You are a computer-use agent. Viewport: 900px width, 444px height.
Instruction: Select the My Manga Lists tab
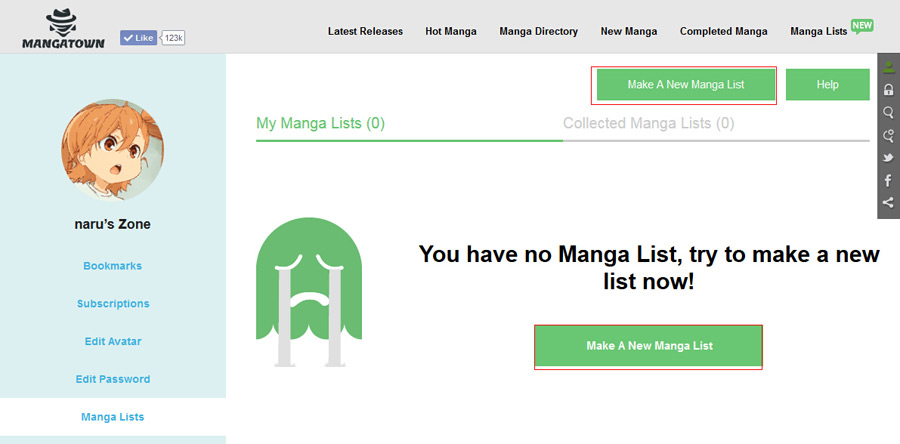320,123
